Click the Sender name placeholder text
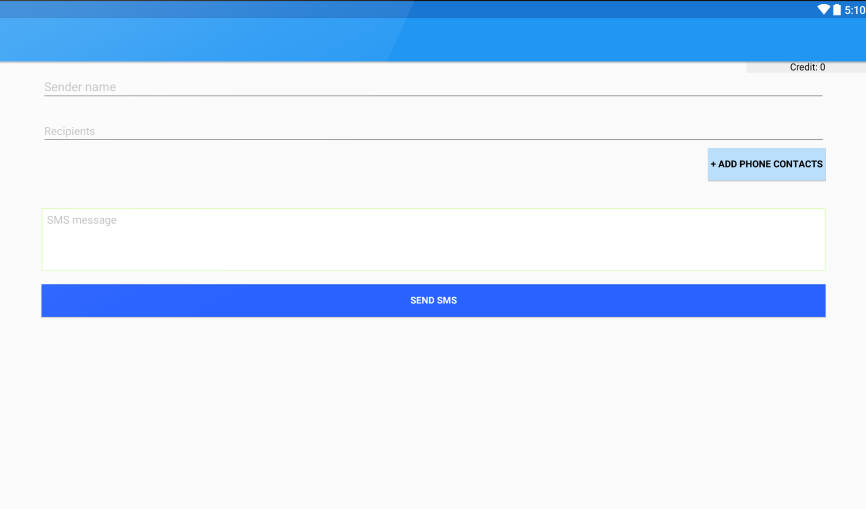866x509 pixels. [x=80, y=87]
